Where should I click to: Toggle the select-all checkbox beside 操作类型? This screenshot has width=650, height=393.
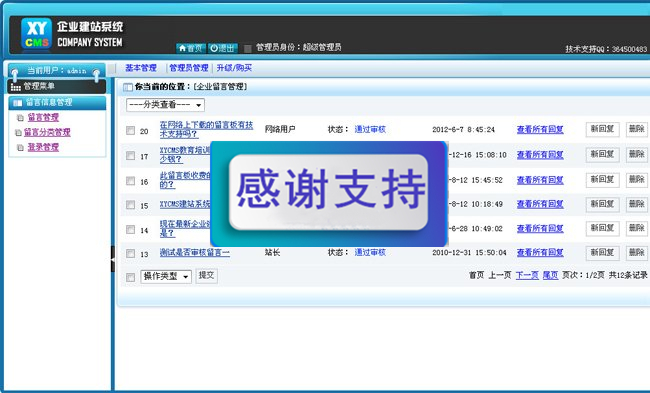point(130,277)
